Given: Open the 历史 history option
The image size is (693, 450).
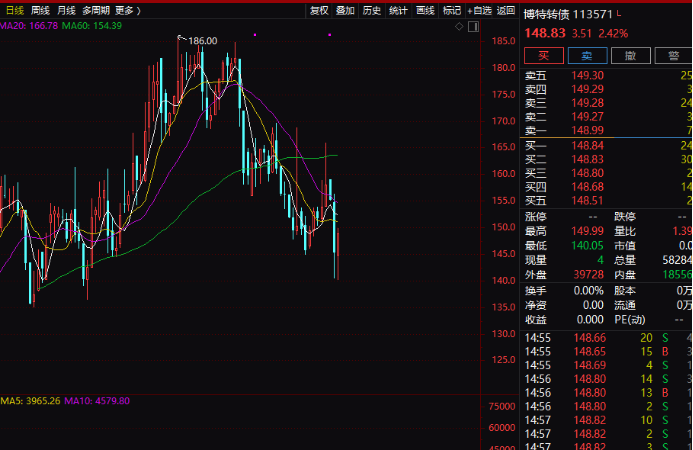Looking at the screenshot, I should click(x=372, y=10).
